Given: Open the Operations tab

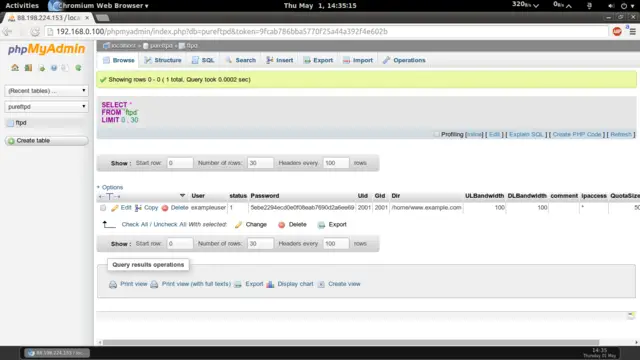Looking at the screenshot, I should pos(404,60).
